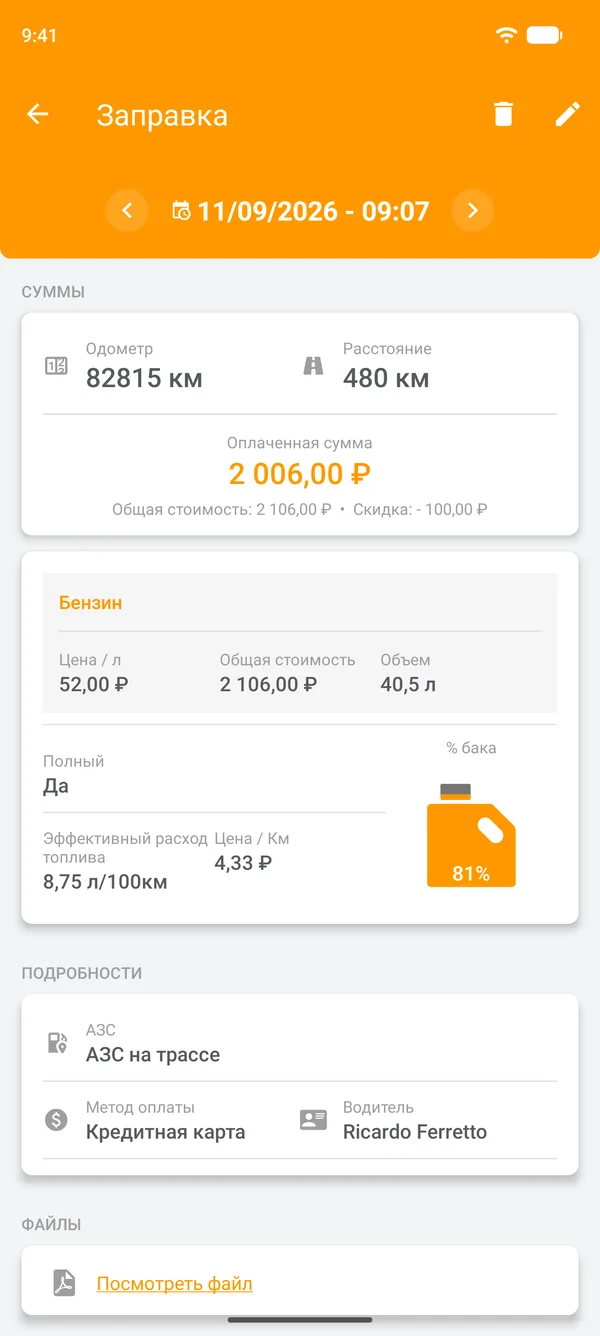Tap the payment method dollar icon
Viewport: 600px width, 1336px height.
tap(56, 1120)
